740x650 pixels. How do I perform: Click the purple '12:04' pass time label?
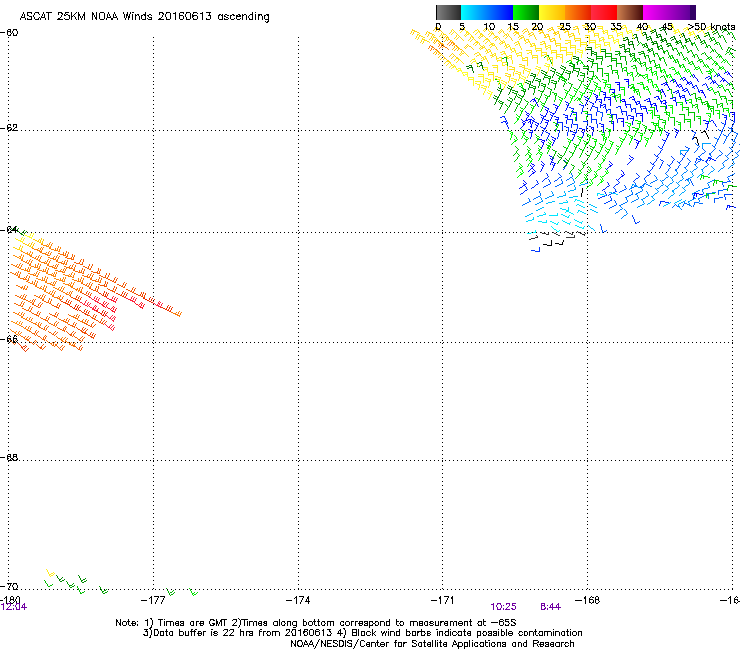coord(14,607)
